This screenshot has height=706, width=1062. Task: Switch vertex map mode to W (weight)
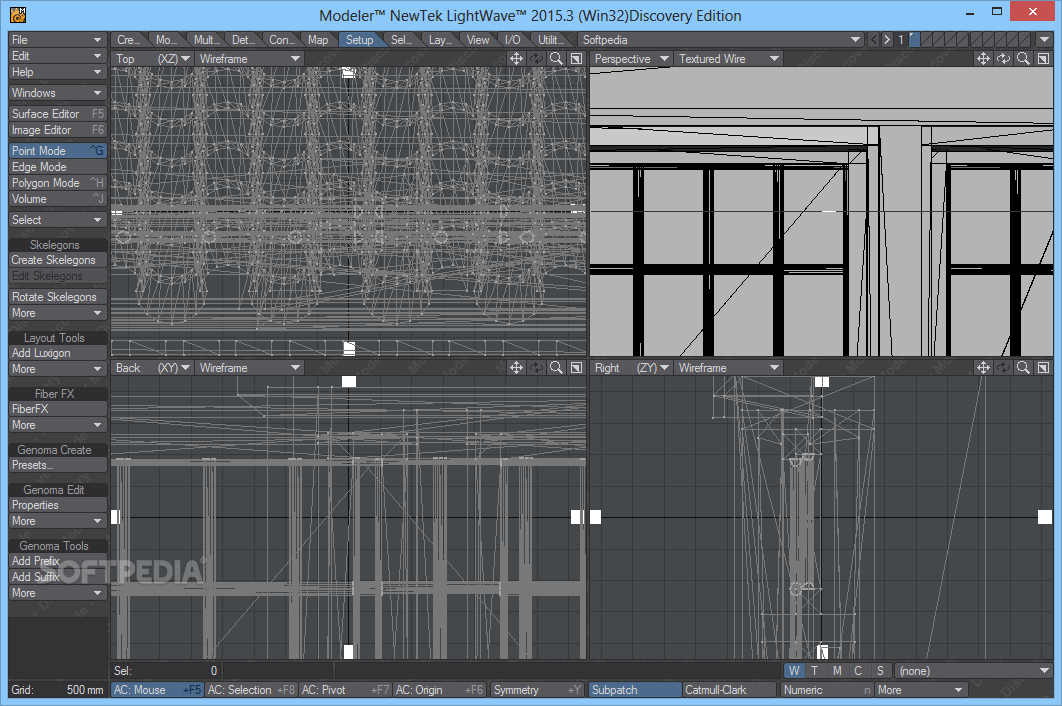794,671
